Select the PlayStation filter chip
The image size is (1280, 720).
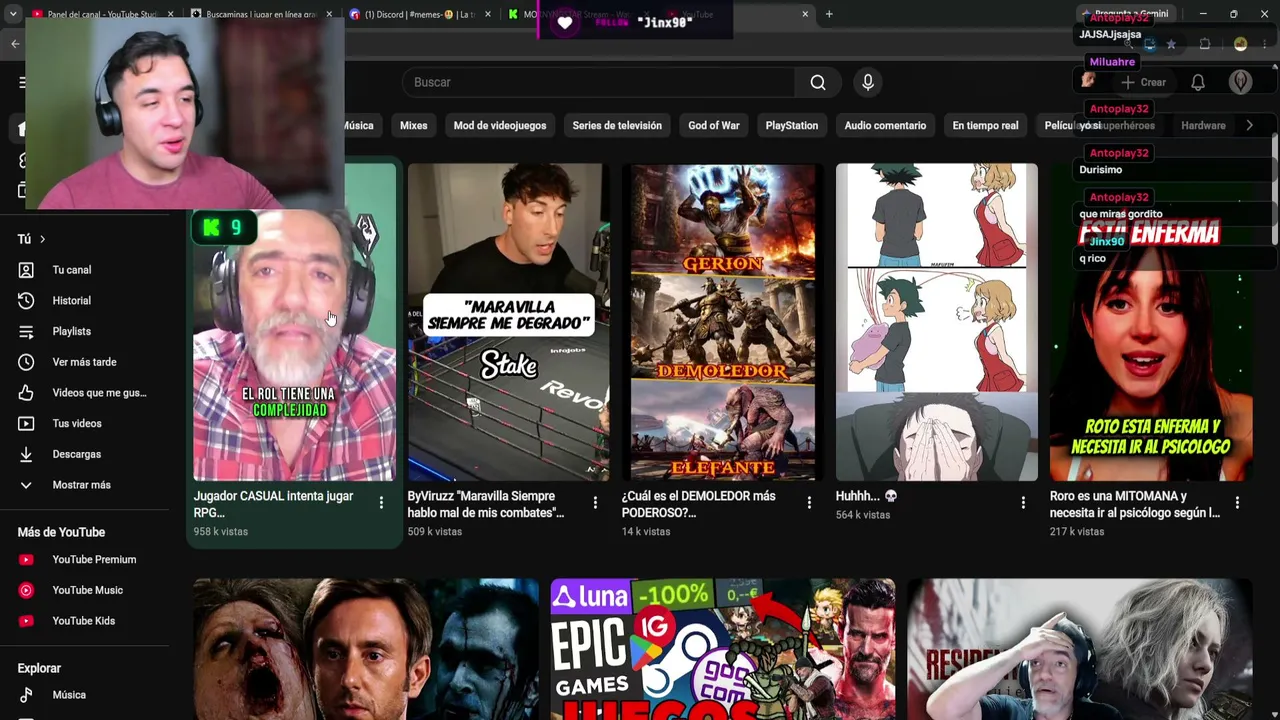792,125
